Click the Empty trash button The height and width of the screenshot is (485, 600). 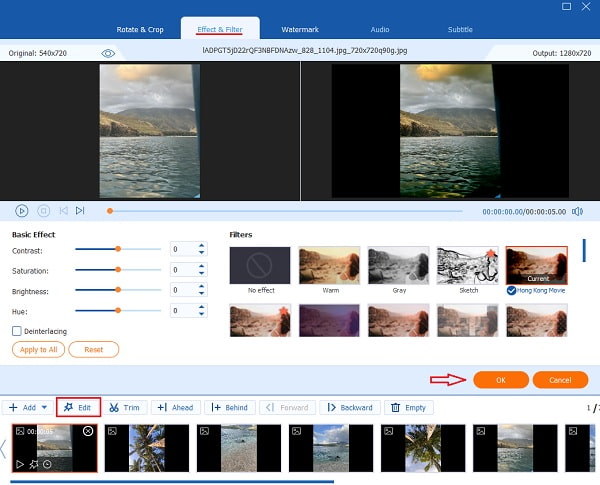409,407
